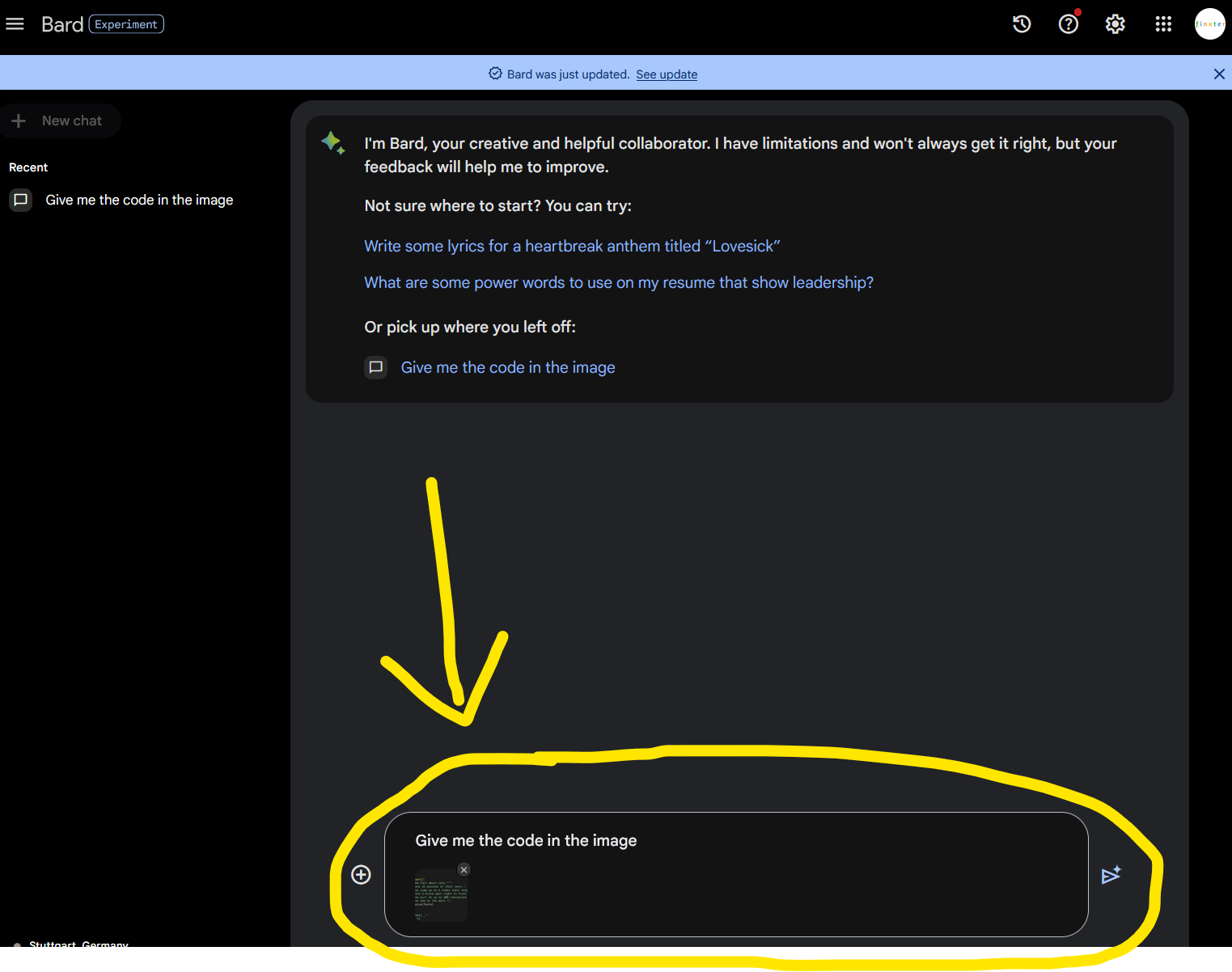Viewport: 1232px width, 972px height.
Task: Click the help question mark icon
Action: 1069,24
